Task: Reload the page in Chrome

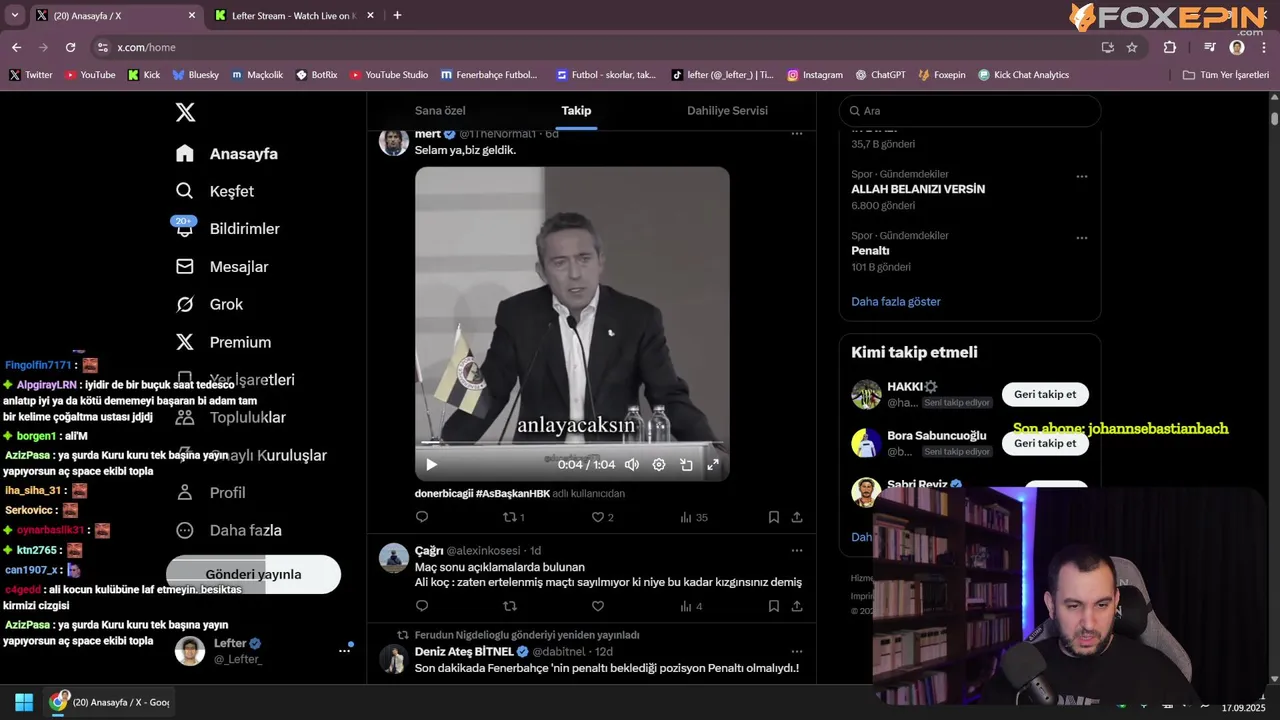Action: (70, 47)
